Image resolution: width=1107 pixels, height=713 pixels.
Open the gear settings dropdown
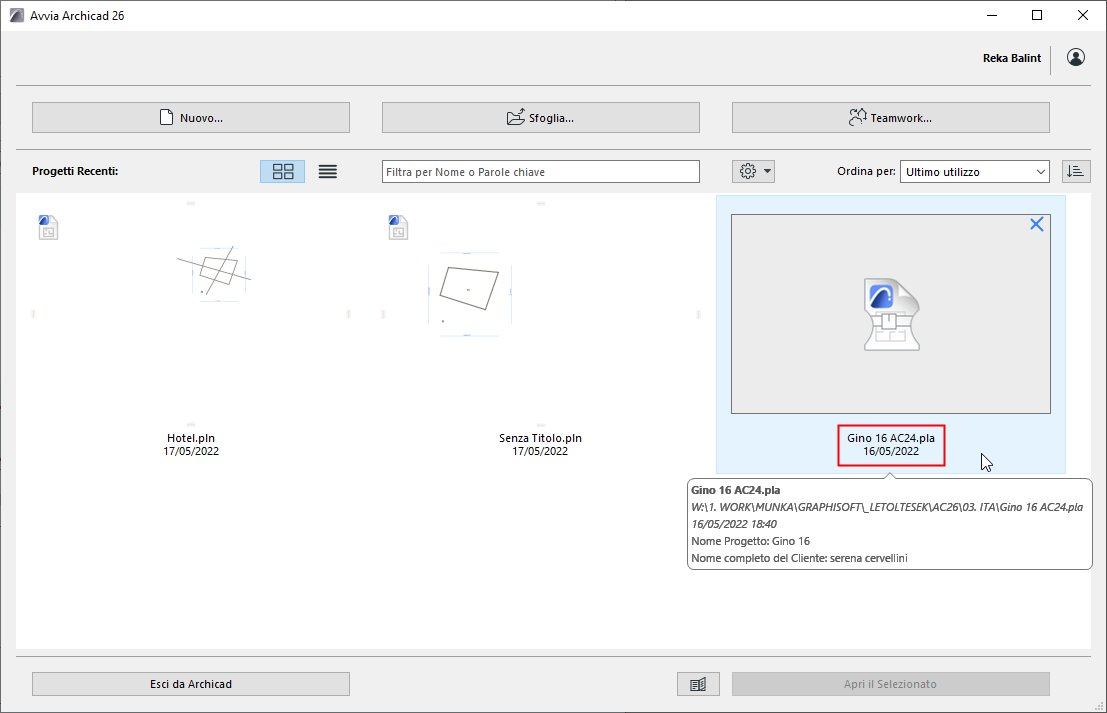(753, 172)
